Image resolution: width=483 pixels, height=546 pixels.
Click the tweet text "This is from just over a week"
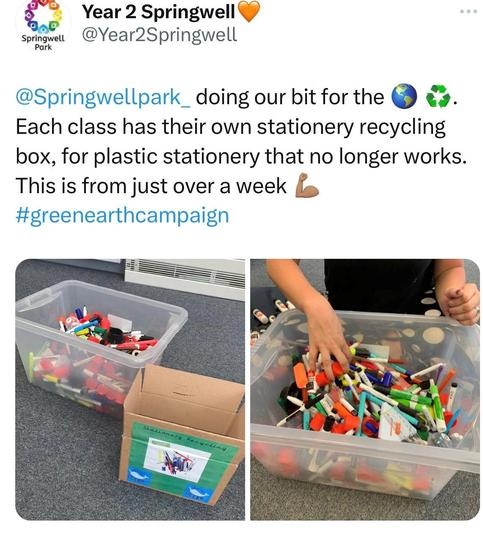(151, 186)
